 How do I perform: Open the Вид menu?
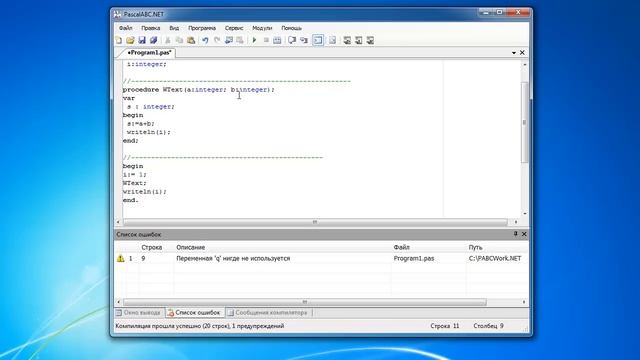point(174,28)
